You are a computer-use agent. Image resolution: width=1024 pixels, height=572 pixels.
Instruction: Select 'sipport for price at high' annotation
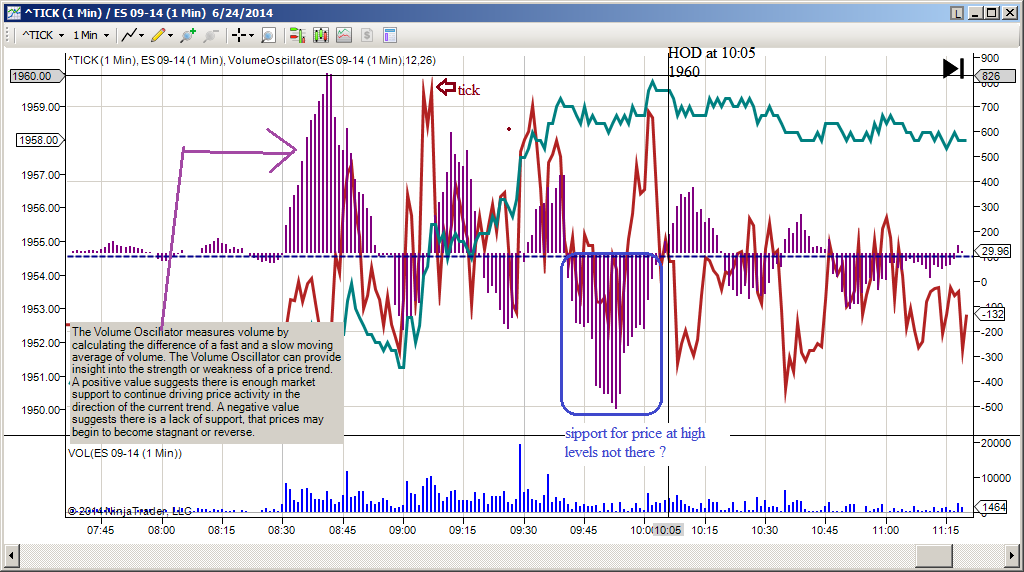635,434
